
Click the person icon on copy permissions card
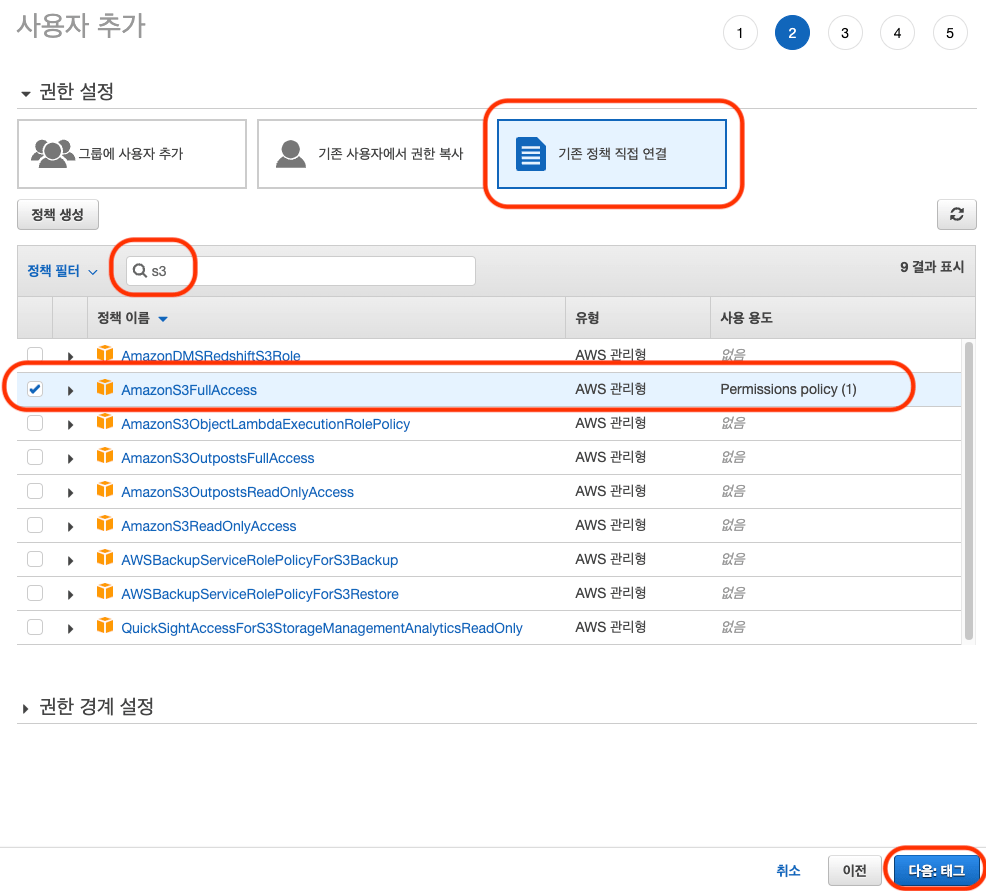pyautogui.click(x=291, y=153)
